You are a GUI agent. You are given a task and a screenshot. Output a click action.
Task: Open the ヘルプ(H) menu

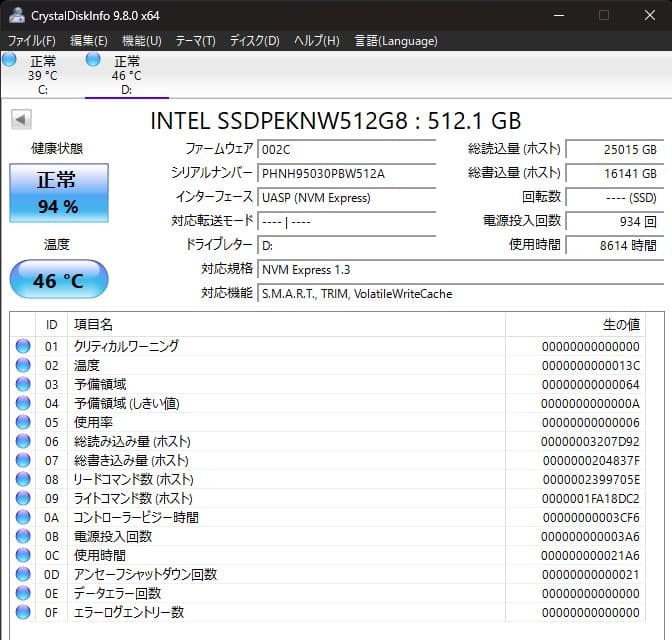click(x=317, y=41)
